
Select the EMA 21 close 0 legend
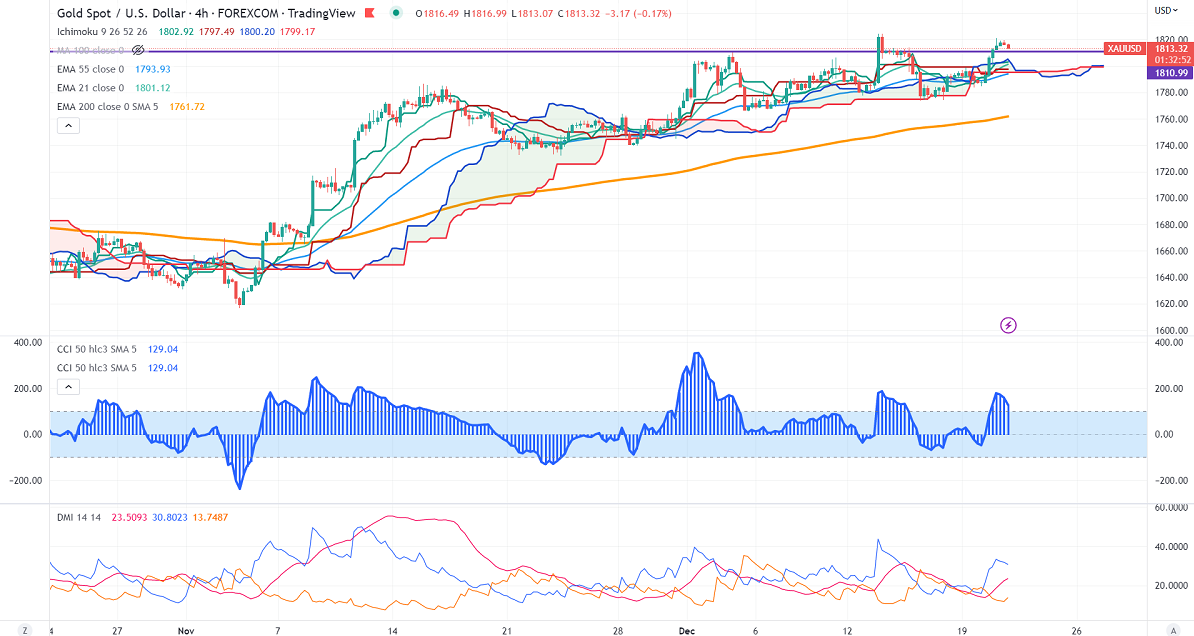[x=90, y=88]
